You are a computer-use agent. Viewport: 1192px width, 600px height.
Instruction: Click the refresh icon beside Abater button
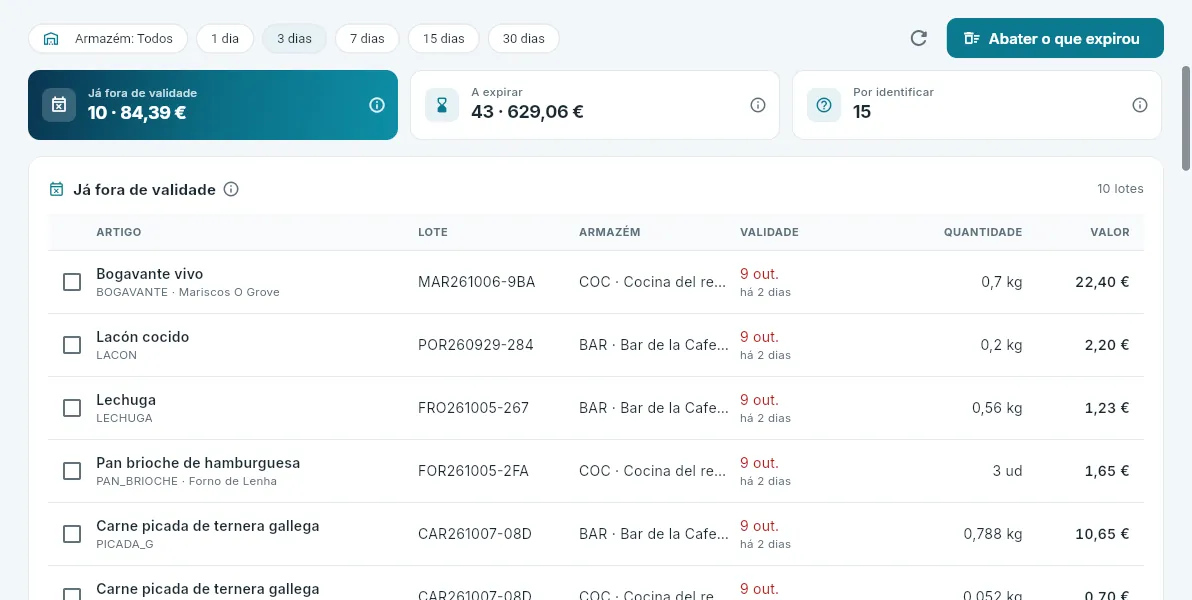[918, 38]
